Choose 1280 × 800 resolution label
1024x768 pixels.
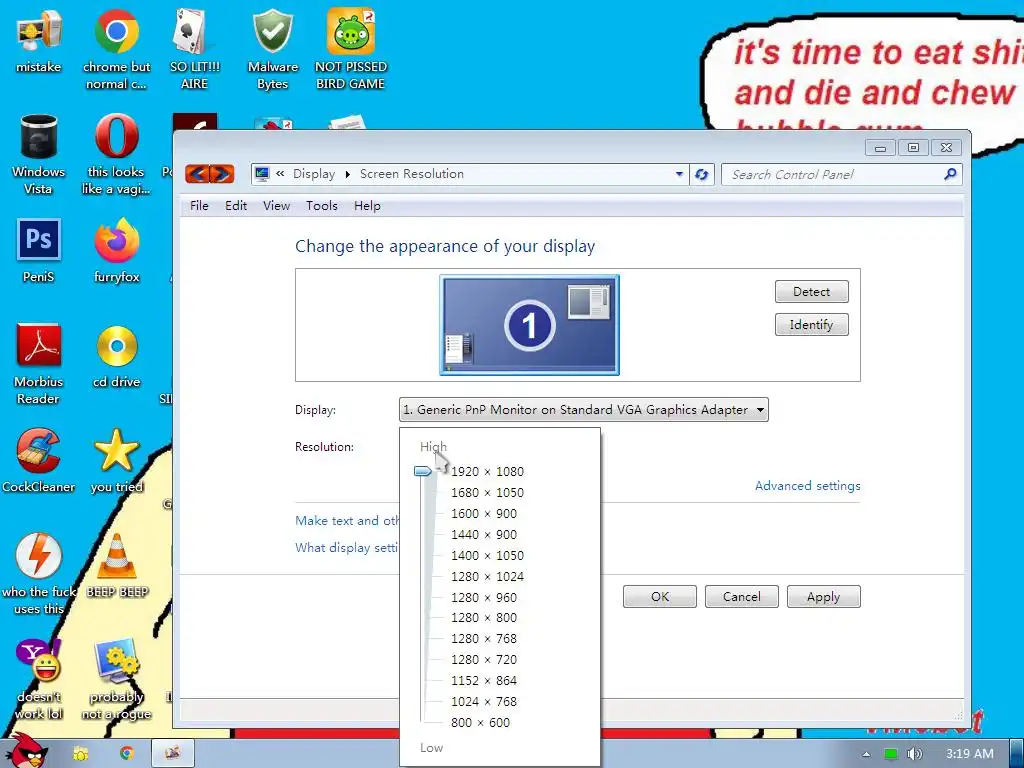[x=484, y=617]
